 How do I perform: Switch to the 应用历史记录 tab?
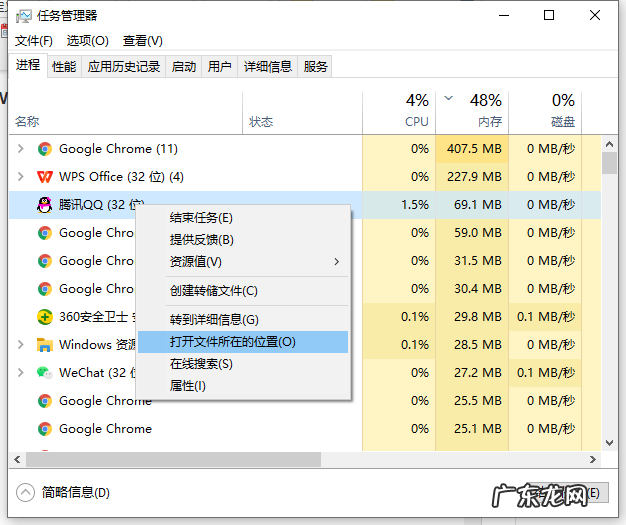tap(124, 66)
